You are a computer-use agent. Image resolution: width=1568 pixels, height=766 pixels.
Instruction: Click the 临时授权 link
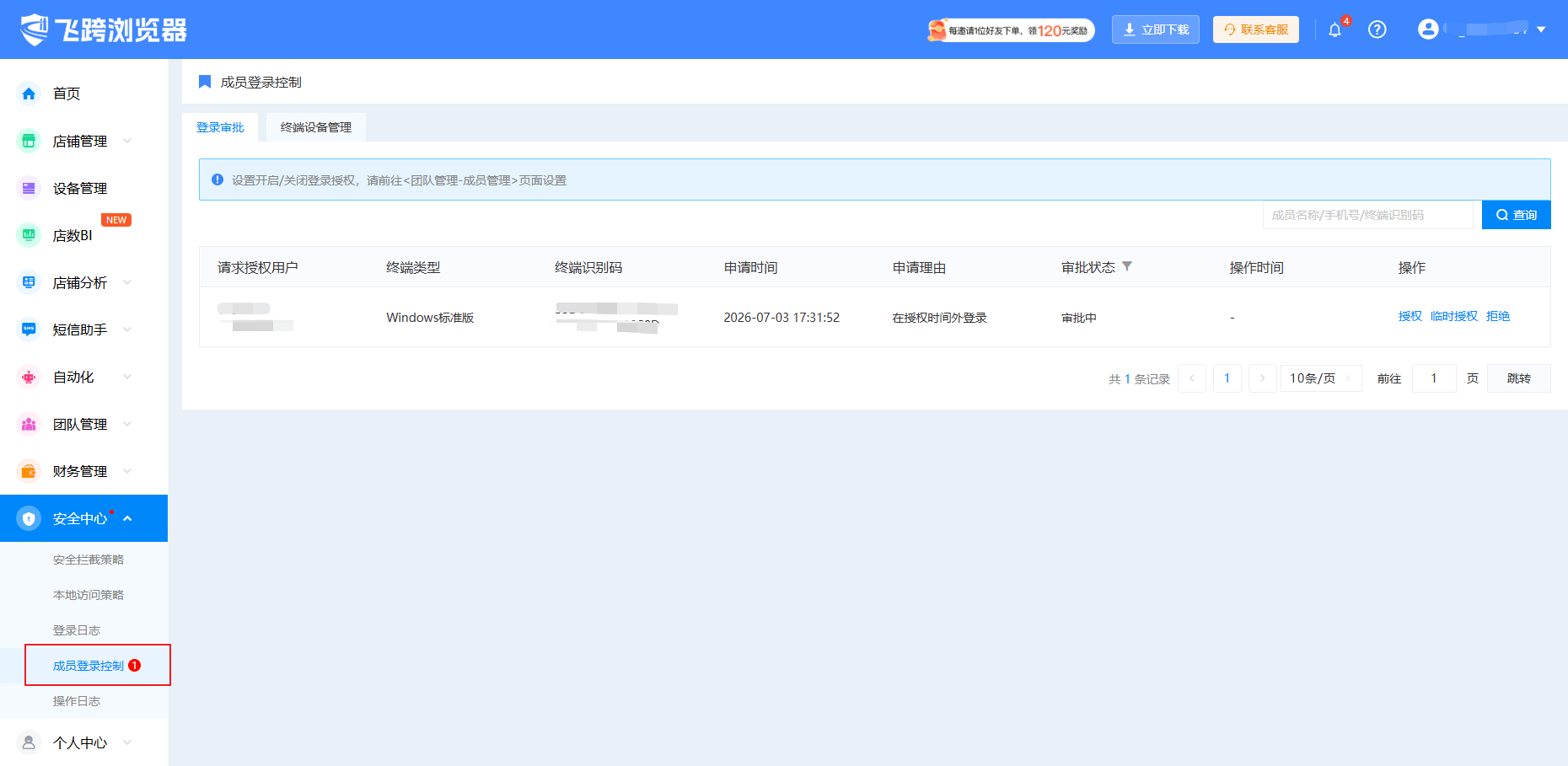point(1454,316)
